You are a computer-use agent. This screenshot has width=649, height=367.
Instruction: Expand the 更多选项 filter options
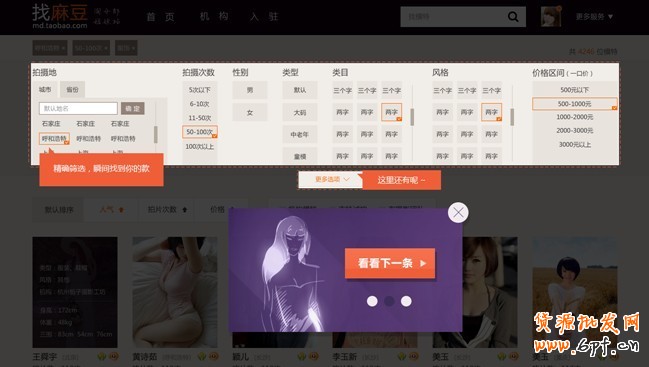point(332,179)
